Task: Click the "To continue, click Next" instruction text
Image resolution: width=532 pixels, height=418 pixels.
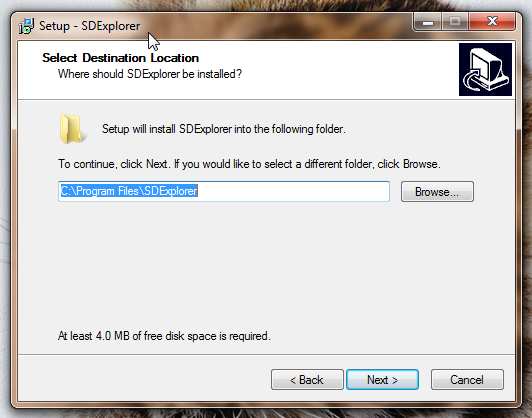Action: pyautogui.click(x=249, y=164)
